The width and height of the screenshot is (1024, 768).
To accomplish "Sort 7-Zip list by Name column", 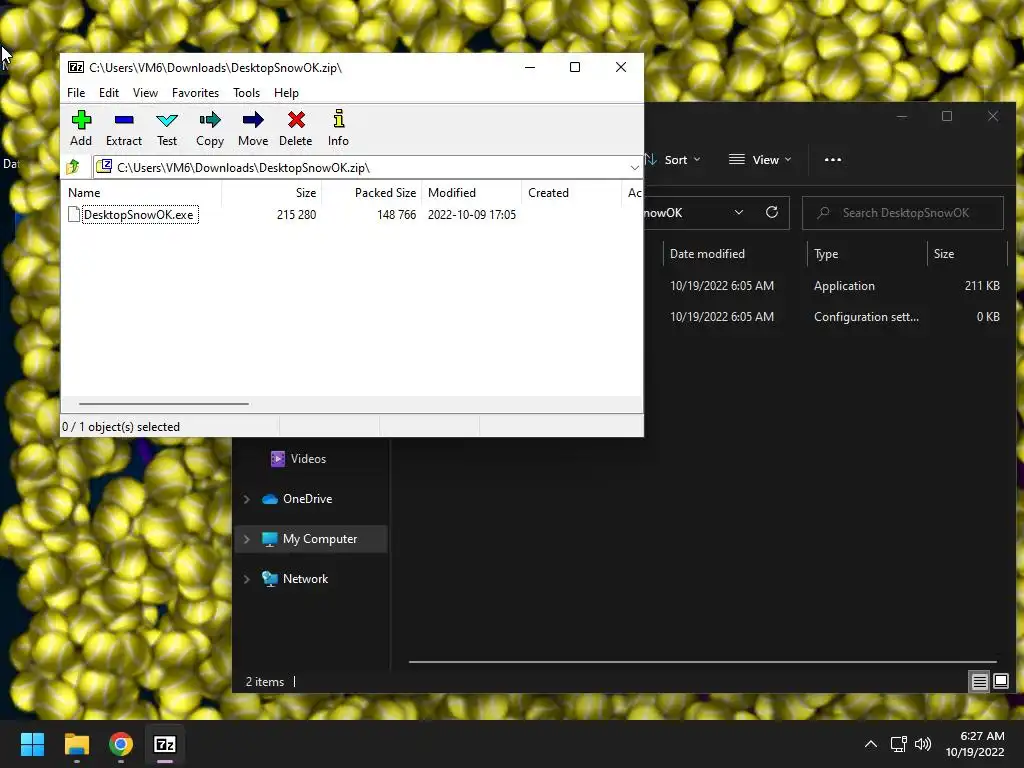I will (x=142, y=193).
